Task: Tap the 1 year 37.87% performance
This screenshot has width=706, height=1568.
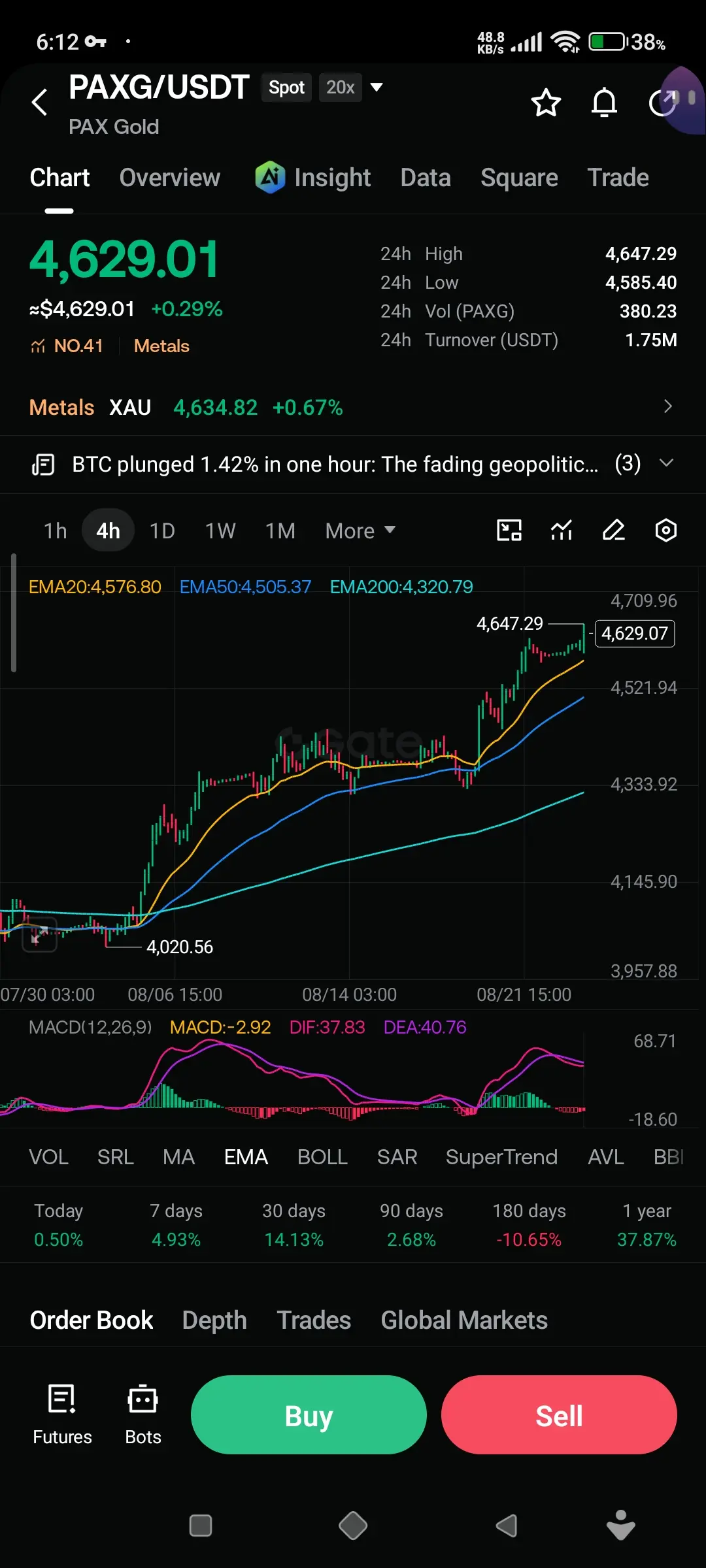Action: tap(647, 1225)
